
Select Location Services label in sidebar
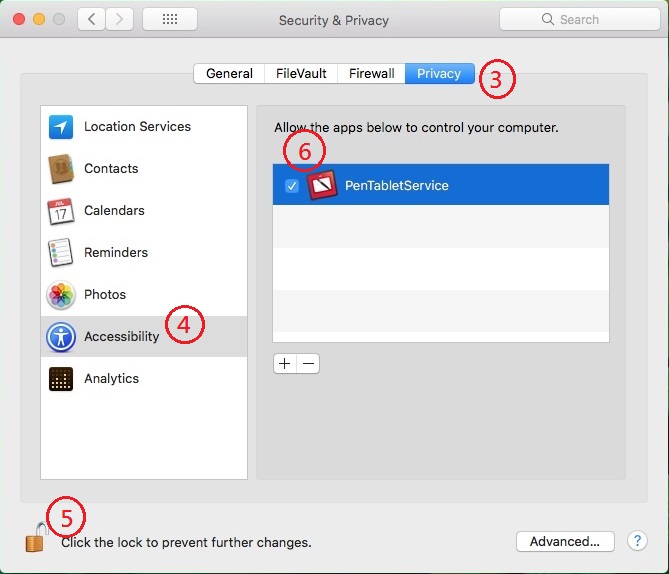pos(137,127)
